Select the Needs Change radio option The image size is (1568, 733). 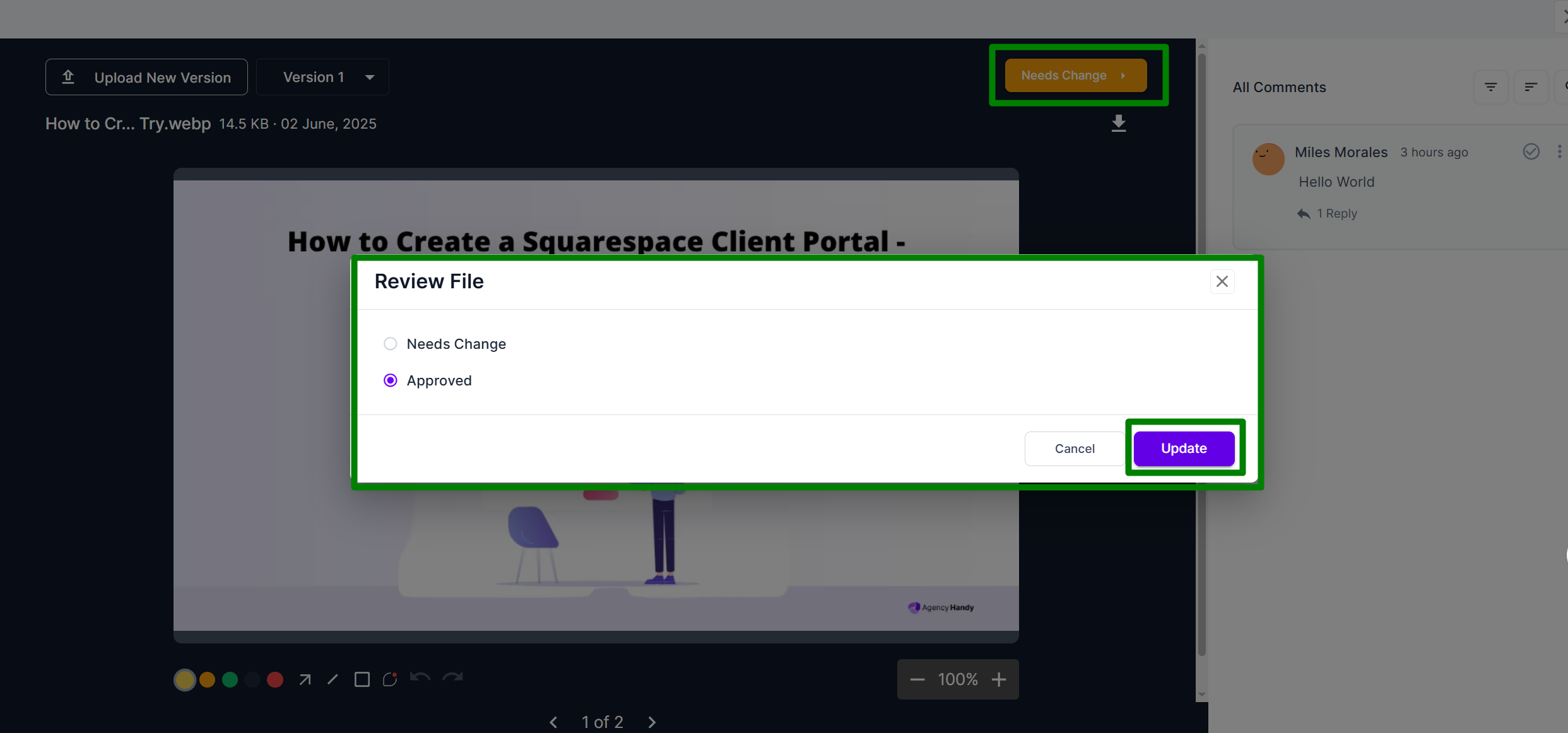pyautogui.click(x=391, y=344)
